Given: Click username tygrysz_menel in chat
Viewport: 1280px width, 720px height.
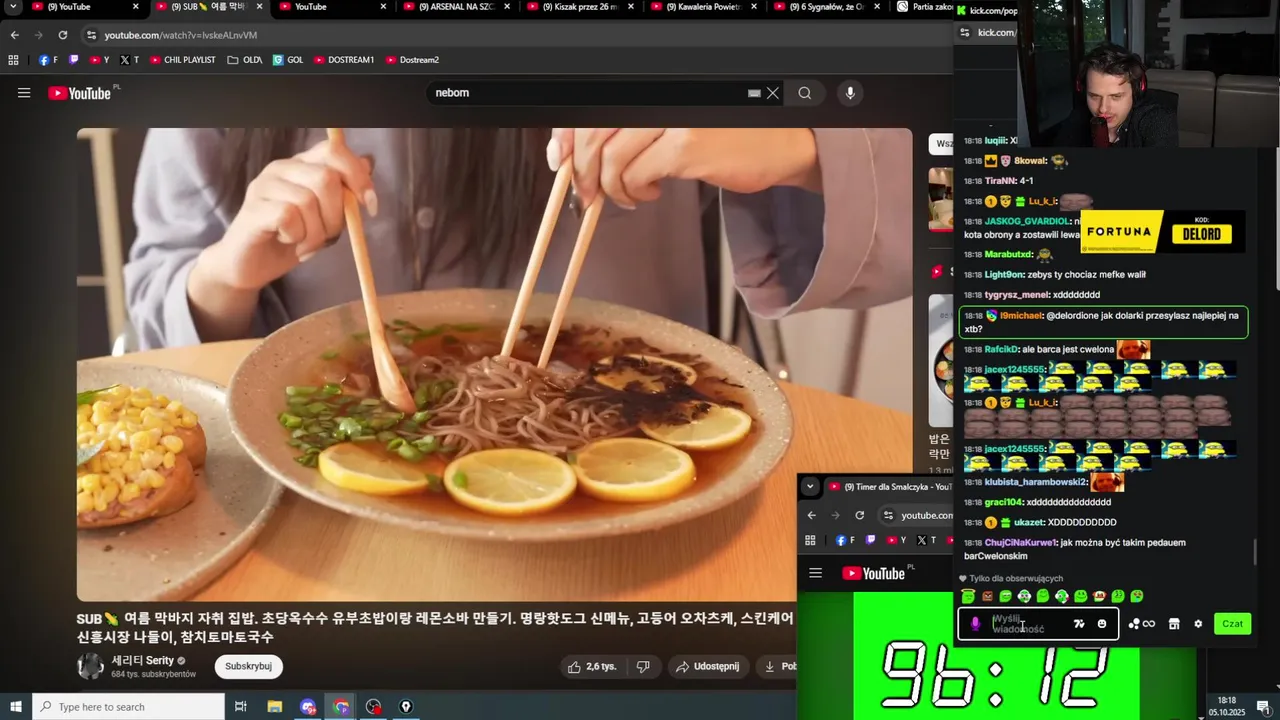Looking at the screenshot, I should coord(1017,295).
